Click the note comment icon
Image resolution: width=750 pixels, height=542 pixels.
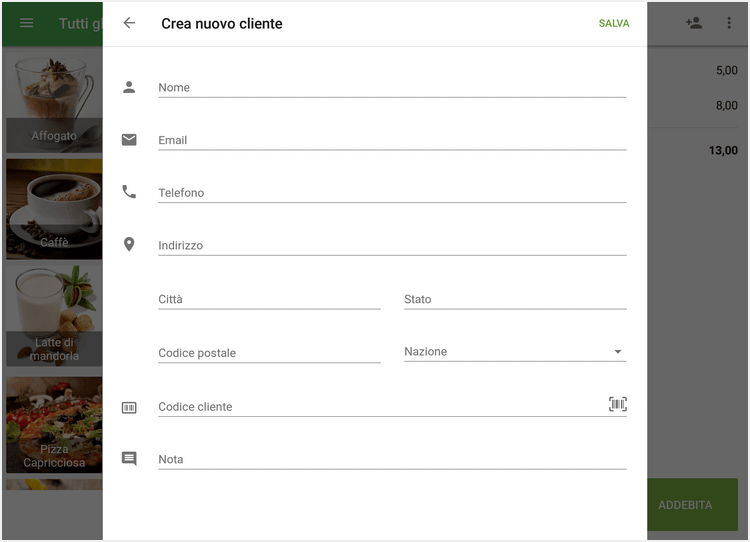[129, 459]
